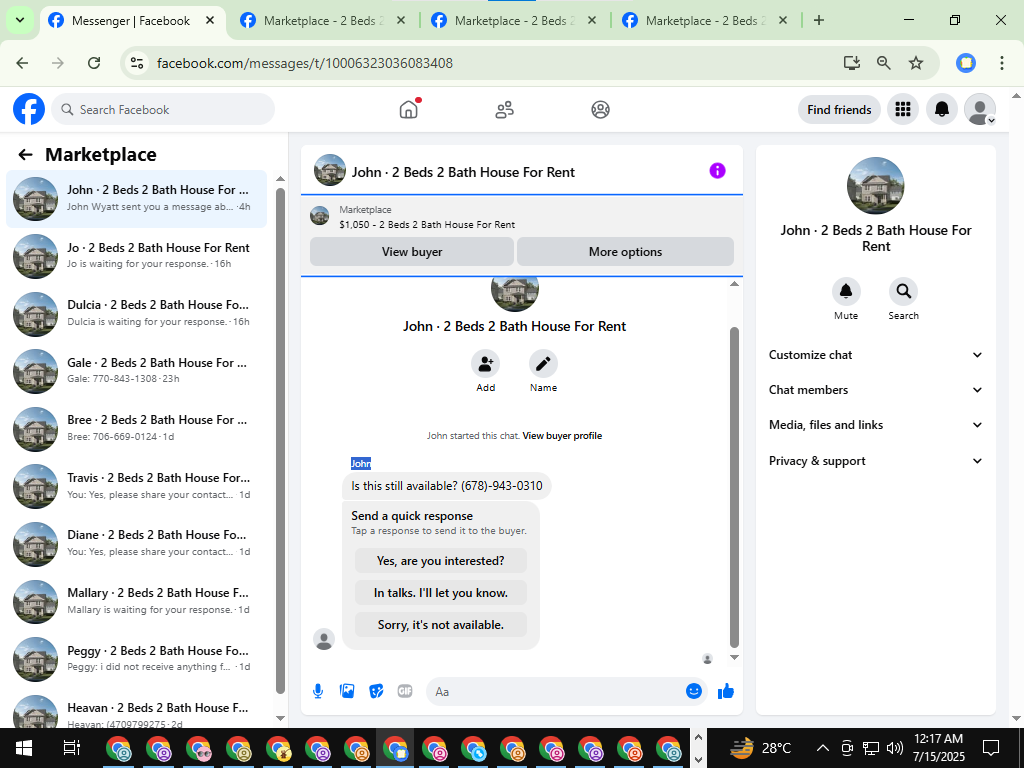The image size is (1024, 768).
Task: Toggle conversation information purple icon
Action: pyautogui.click(x=717, y=170)
